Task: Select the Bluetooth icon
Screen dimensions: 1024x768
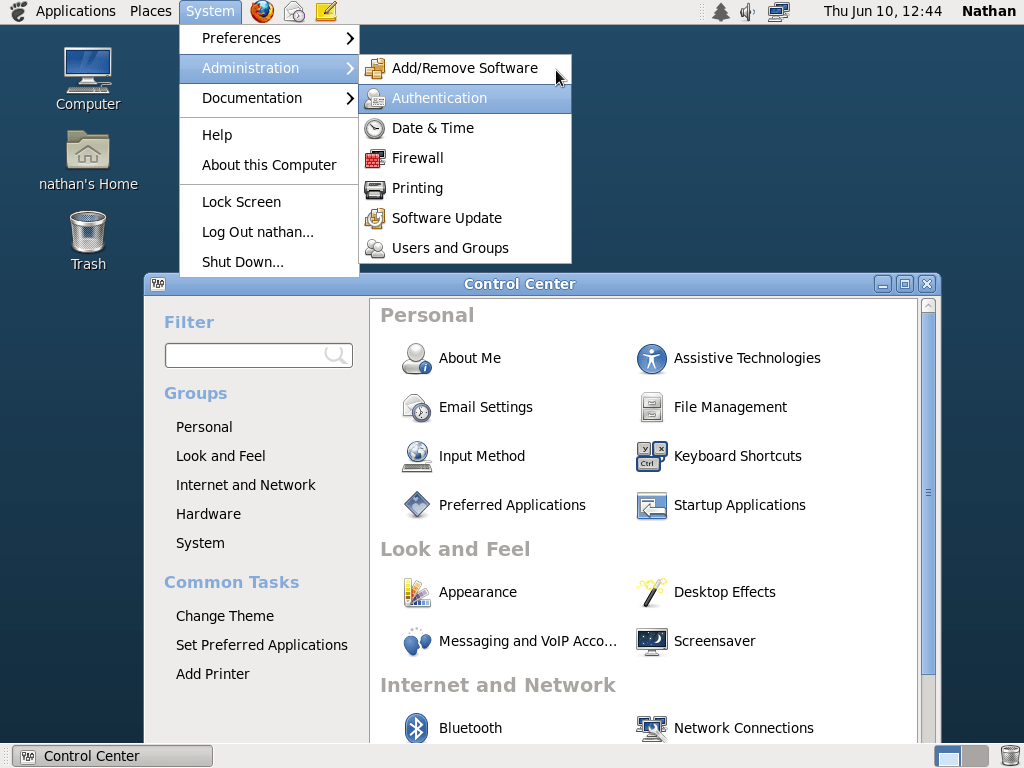Action: click(417, 728)
